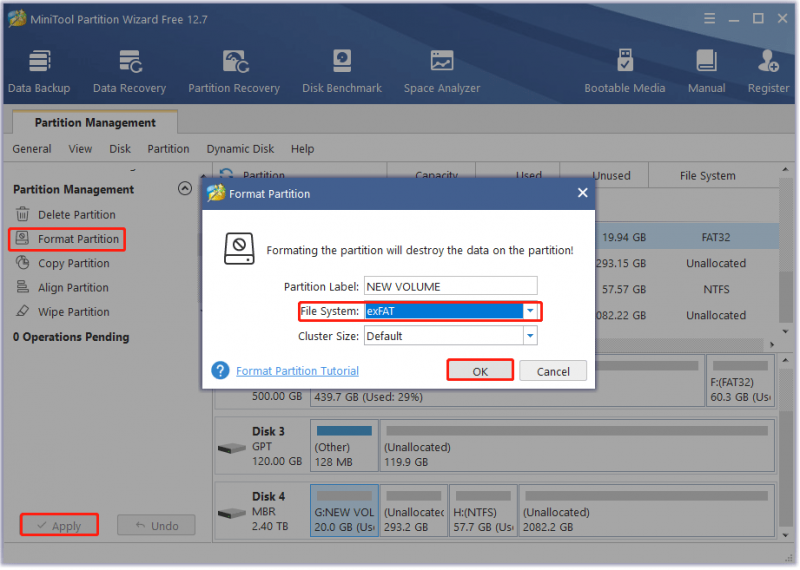Start the Disk Benchmark tool
This screenshot has height=570, width=800.
(341, 71)
